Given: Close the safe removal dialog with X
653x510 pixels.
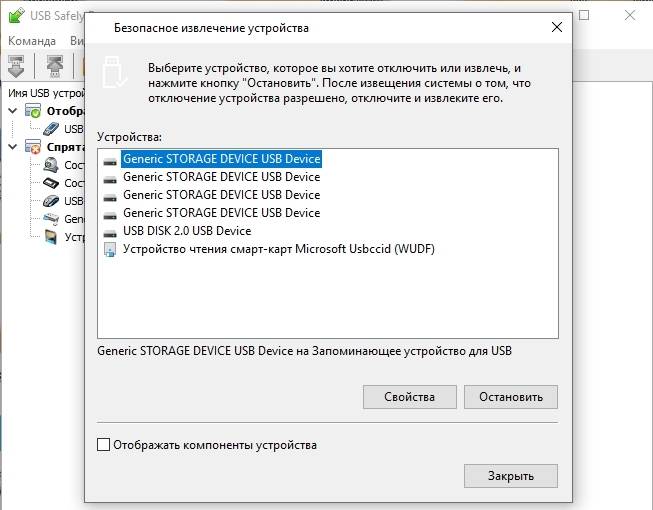Looking at the screenshot, I should pyautogui.click(x=557, y=27).
